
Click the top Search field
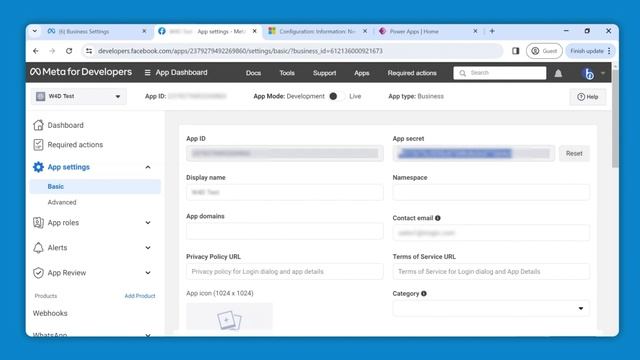(x=500, y=73)
